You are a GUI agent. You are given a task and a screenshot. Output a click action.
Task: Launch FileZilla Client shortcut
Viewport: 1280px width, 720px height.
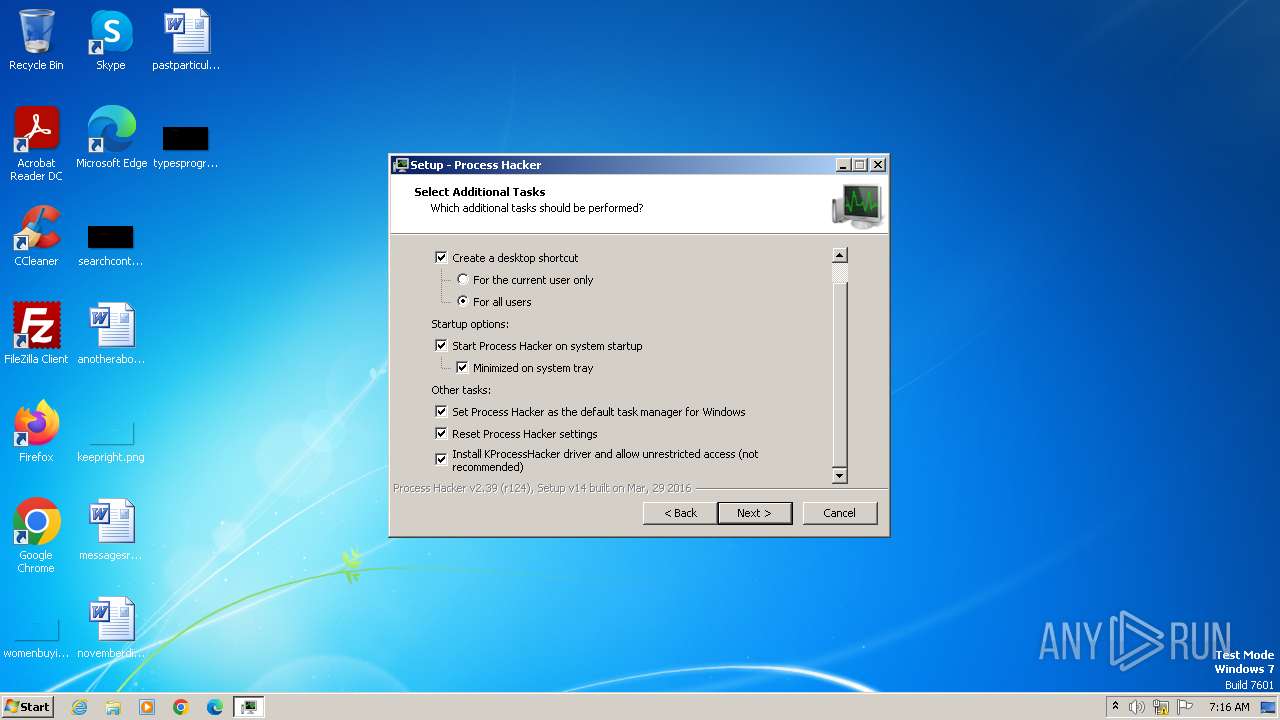pos(36,334)
